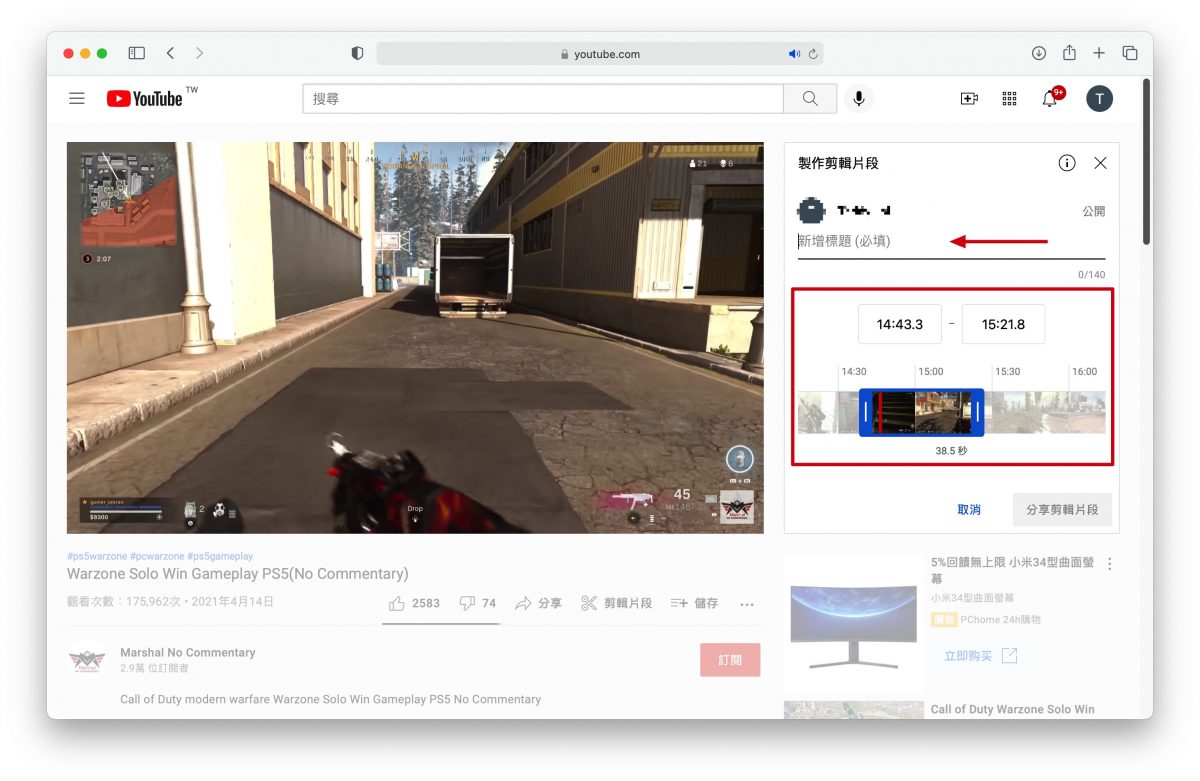Open the video more actions ellipsis
Image resolution: width=1200 pixels, height=781 pixels.
click(747, 604)
